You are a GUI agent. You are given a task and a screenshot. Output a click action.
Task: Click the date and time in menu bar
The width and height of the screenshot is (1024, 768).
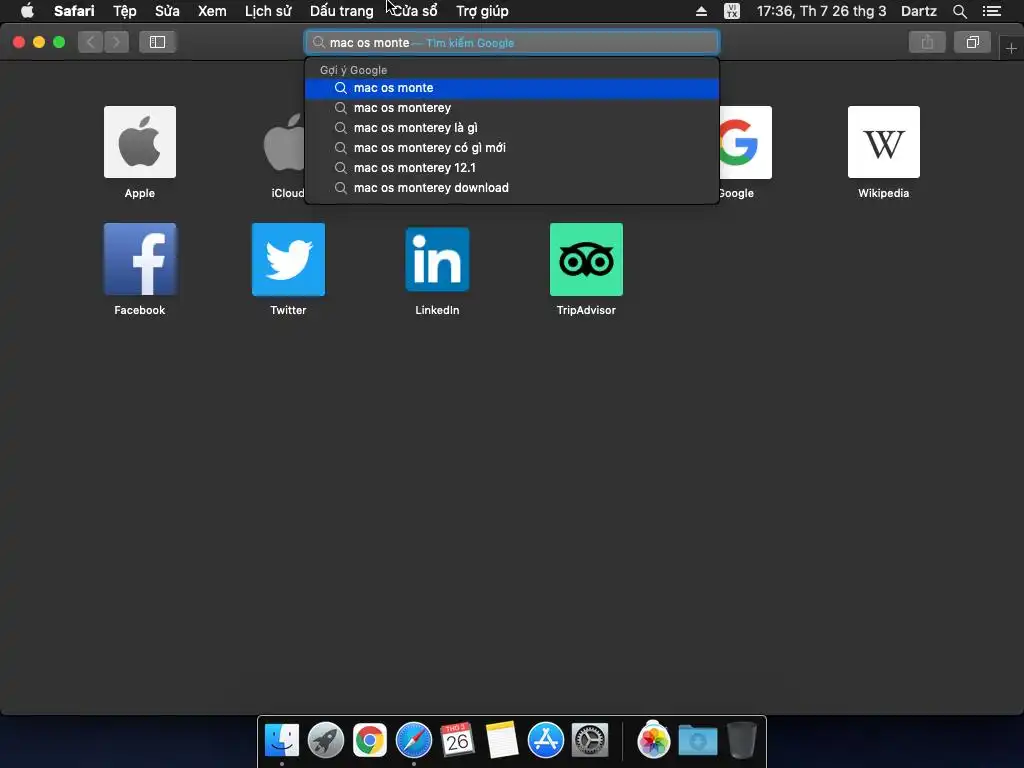tap(822, 11)
